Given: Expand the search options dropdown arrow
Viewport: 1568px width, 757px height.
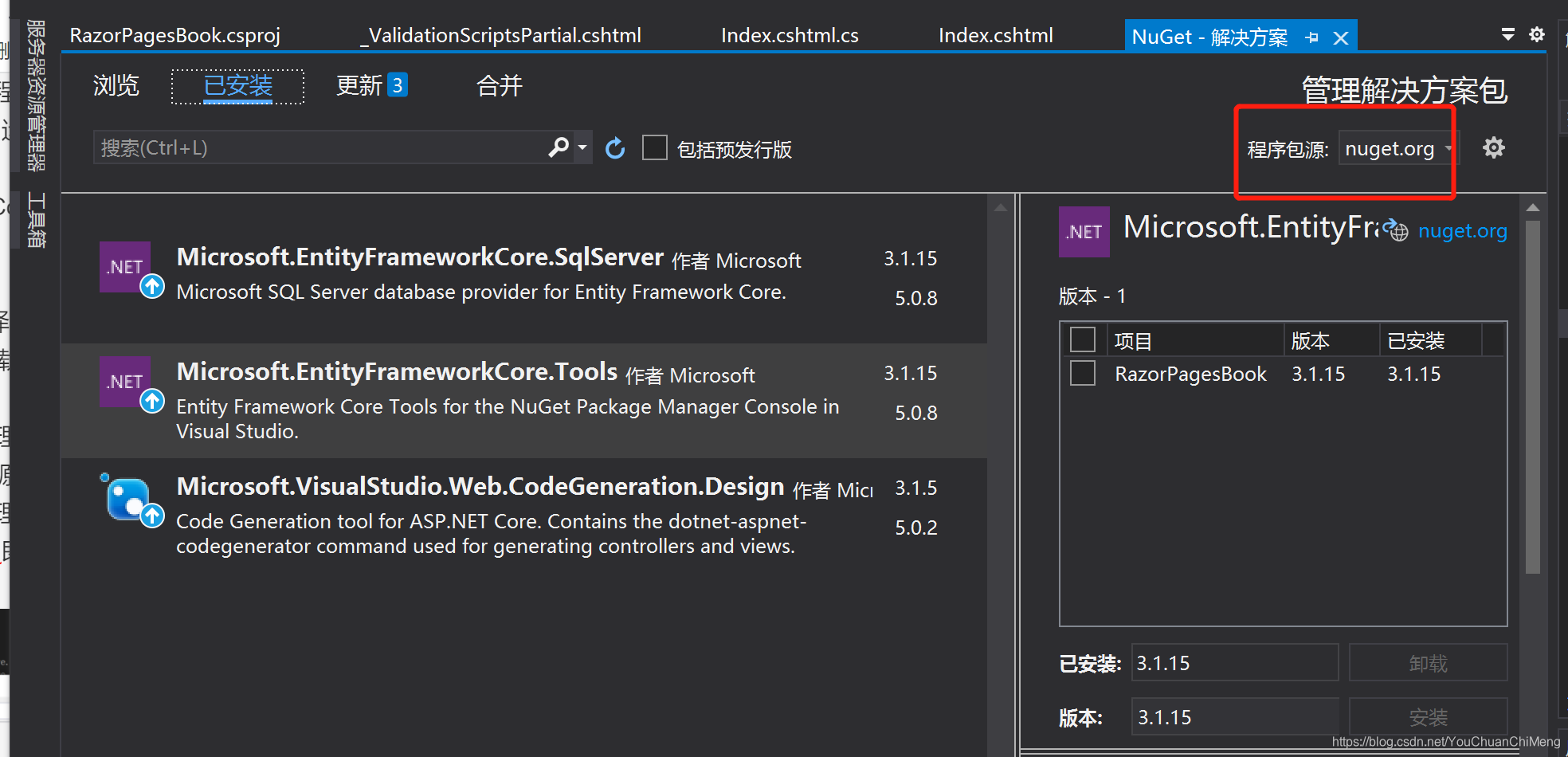Looking at the screenshot, I should tap(582, 147).
